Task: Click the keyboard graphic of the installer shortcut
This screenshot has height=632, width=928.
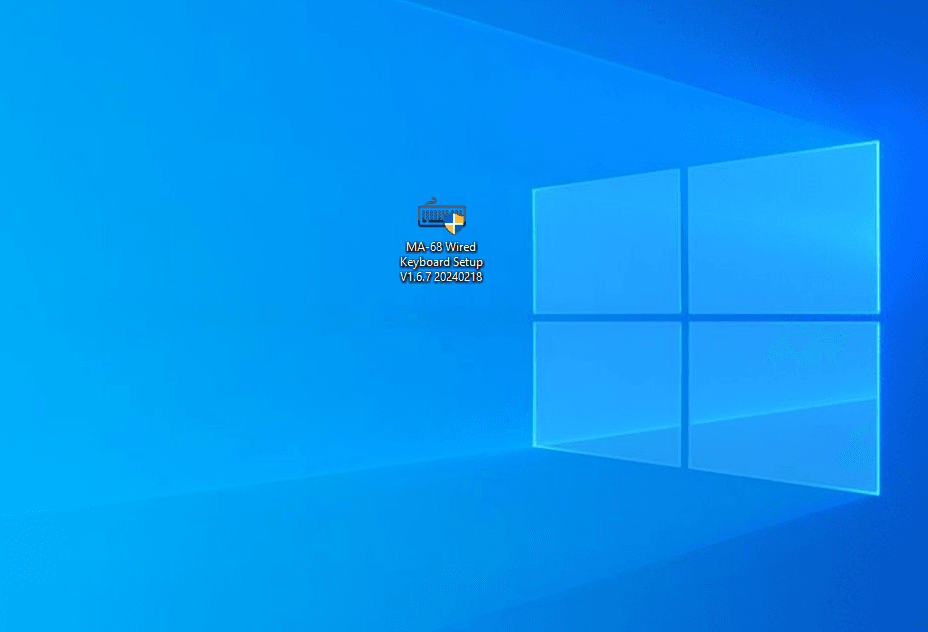Action: coord(437,215)
